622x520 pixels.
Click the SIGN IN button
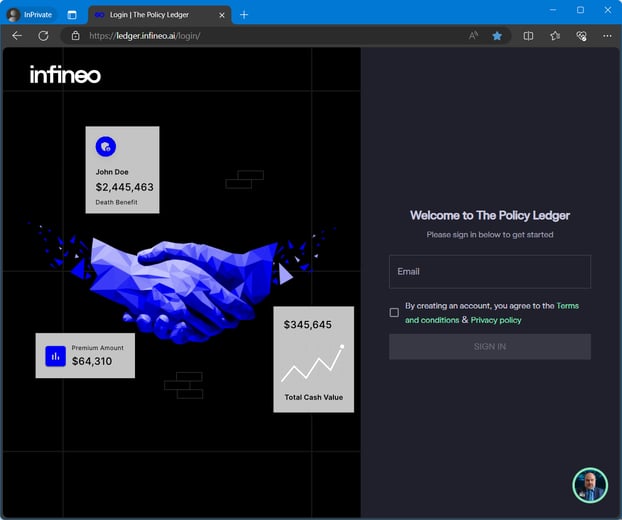point(490,347)
